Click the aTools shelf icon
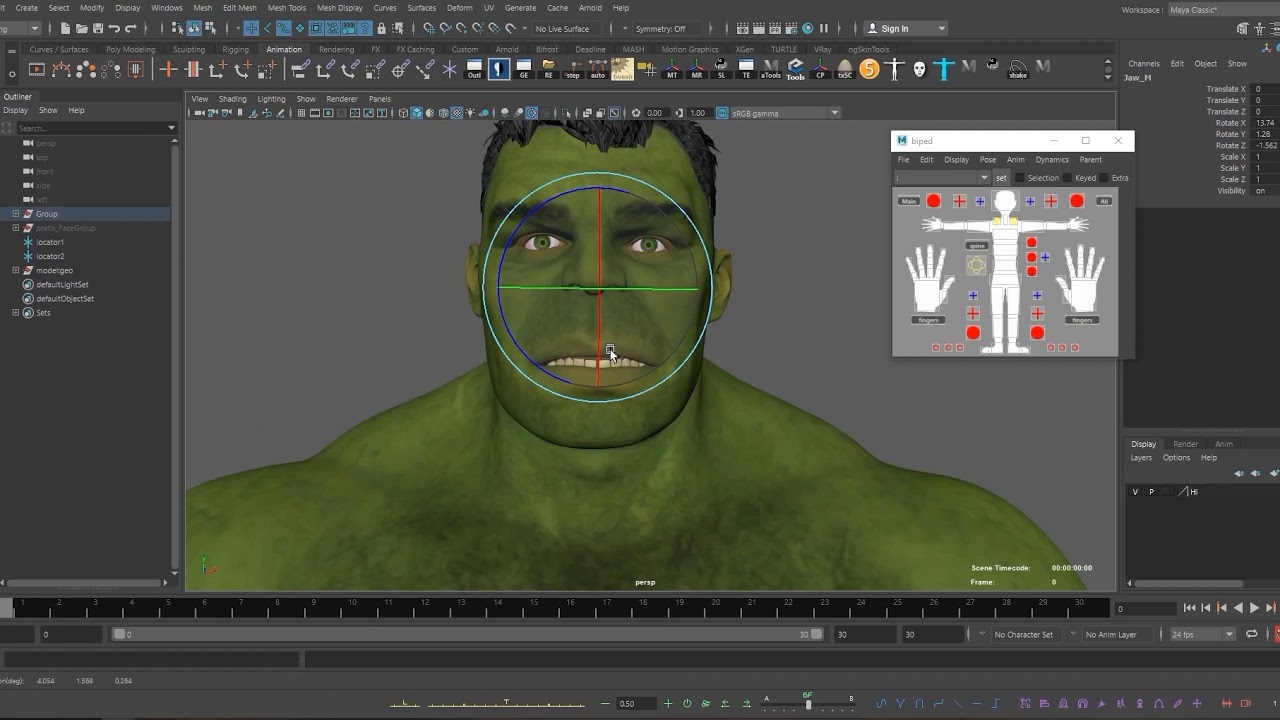This screenshot has width=1280, height=720. pyautogui.click(x=771, y=68)
